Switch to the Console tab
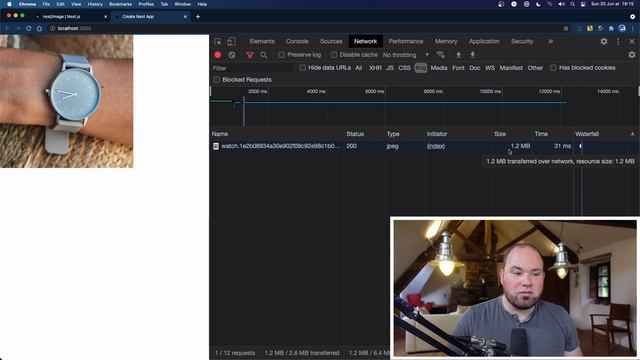This screenshot has height=360, width=640. [297, 41]
